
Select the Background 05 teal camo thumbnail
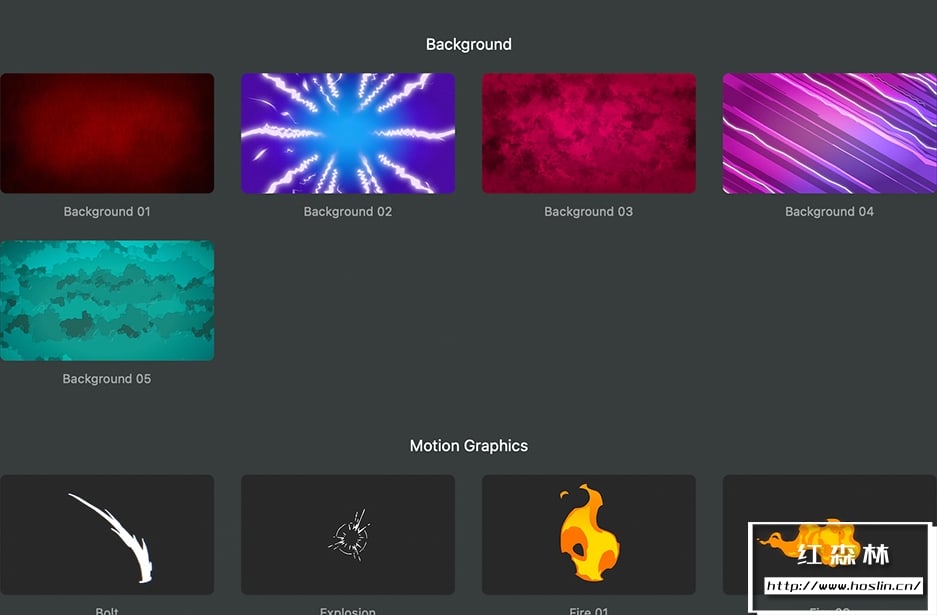point(107,301)
